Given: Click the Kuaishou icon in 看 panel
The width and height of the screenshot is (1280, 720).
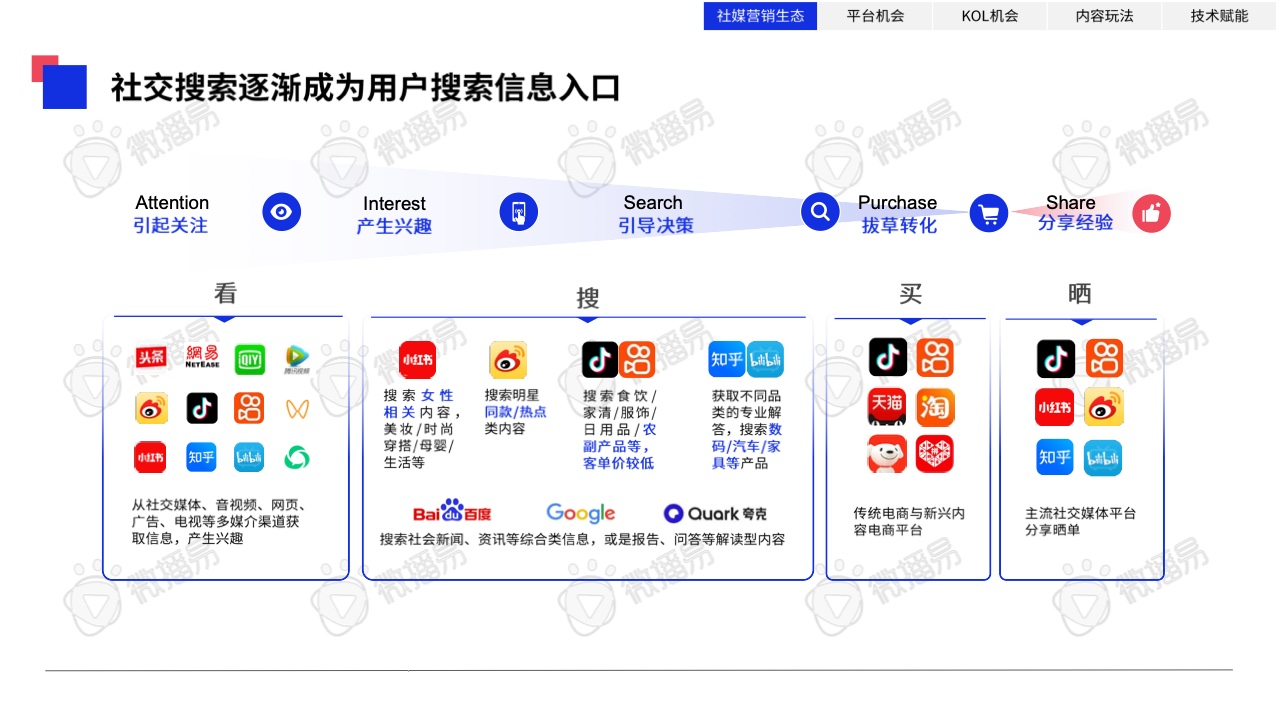Looking at the screenshot, I should coord(249,408).
